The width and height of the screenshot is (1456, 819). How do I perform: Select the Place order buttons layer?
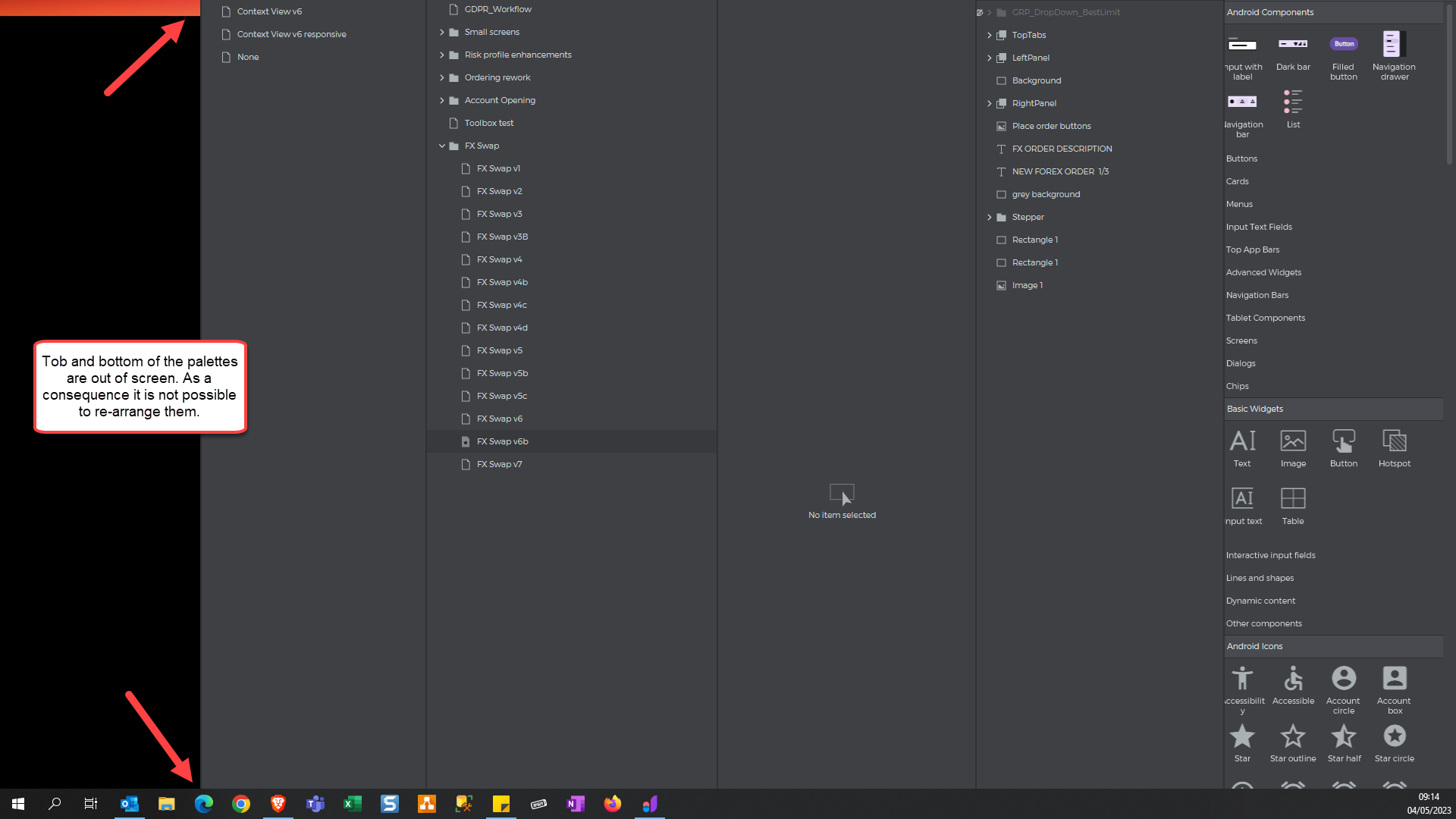(x=1051, y=126)
